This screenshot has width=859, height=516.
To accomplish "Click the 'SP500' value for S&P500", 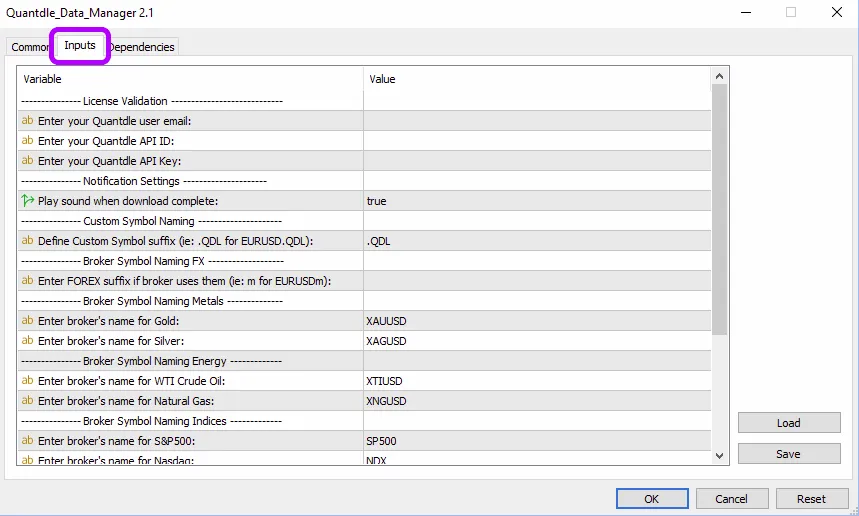I will (x=381, y=441).
